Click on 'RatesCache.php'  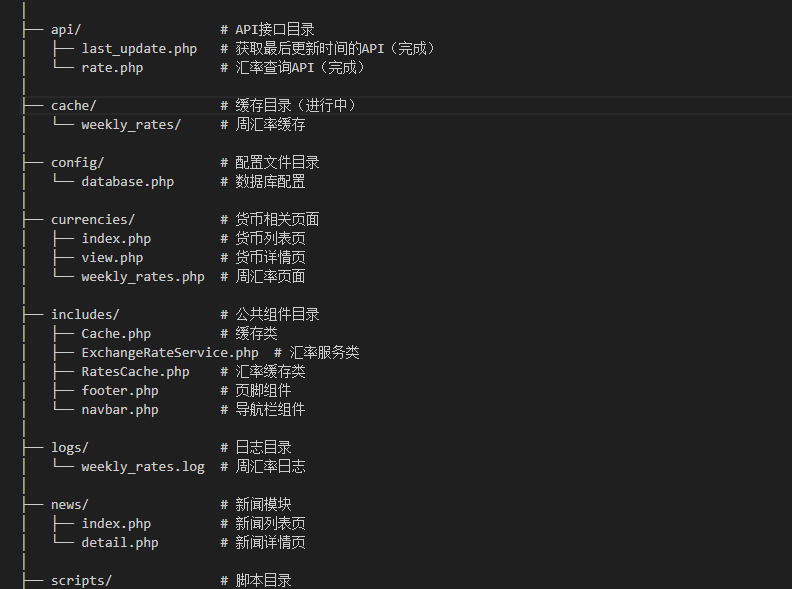tap(135, 372)
